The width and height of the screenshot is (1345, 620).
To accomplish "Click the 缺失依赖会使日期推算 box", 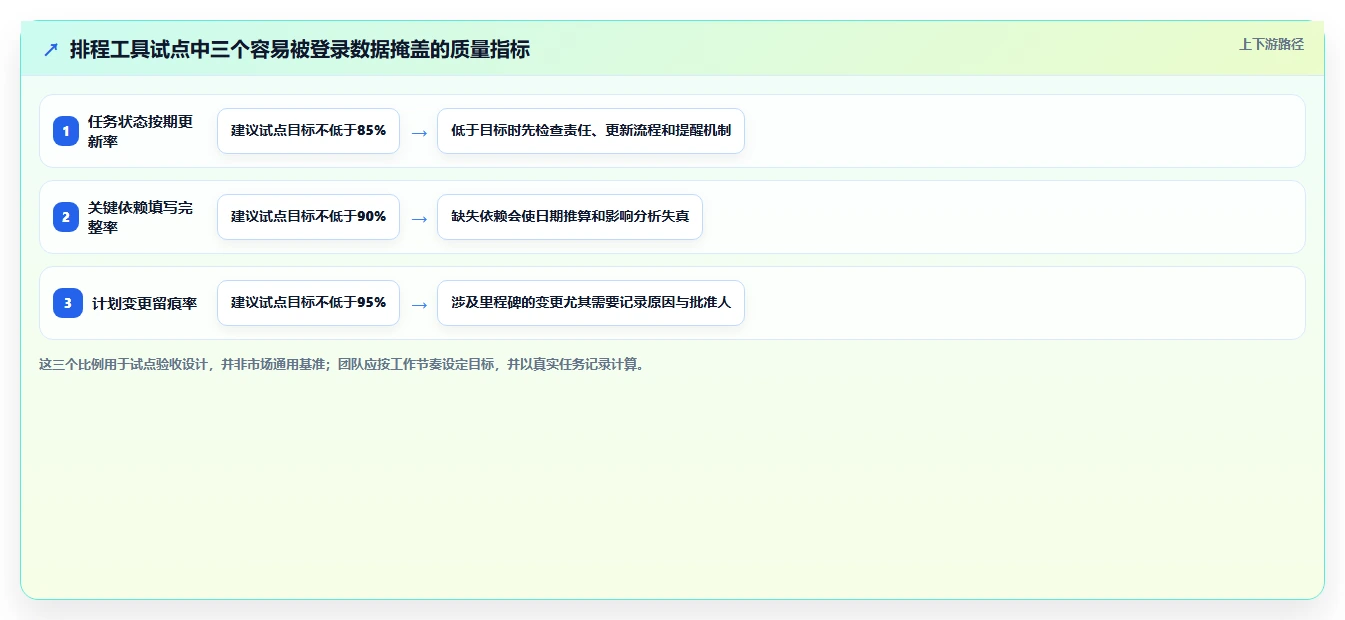I will [x=570, y=217].
